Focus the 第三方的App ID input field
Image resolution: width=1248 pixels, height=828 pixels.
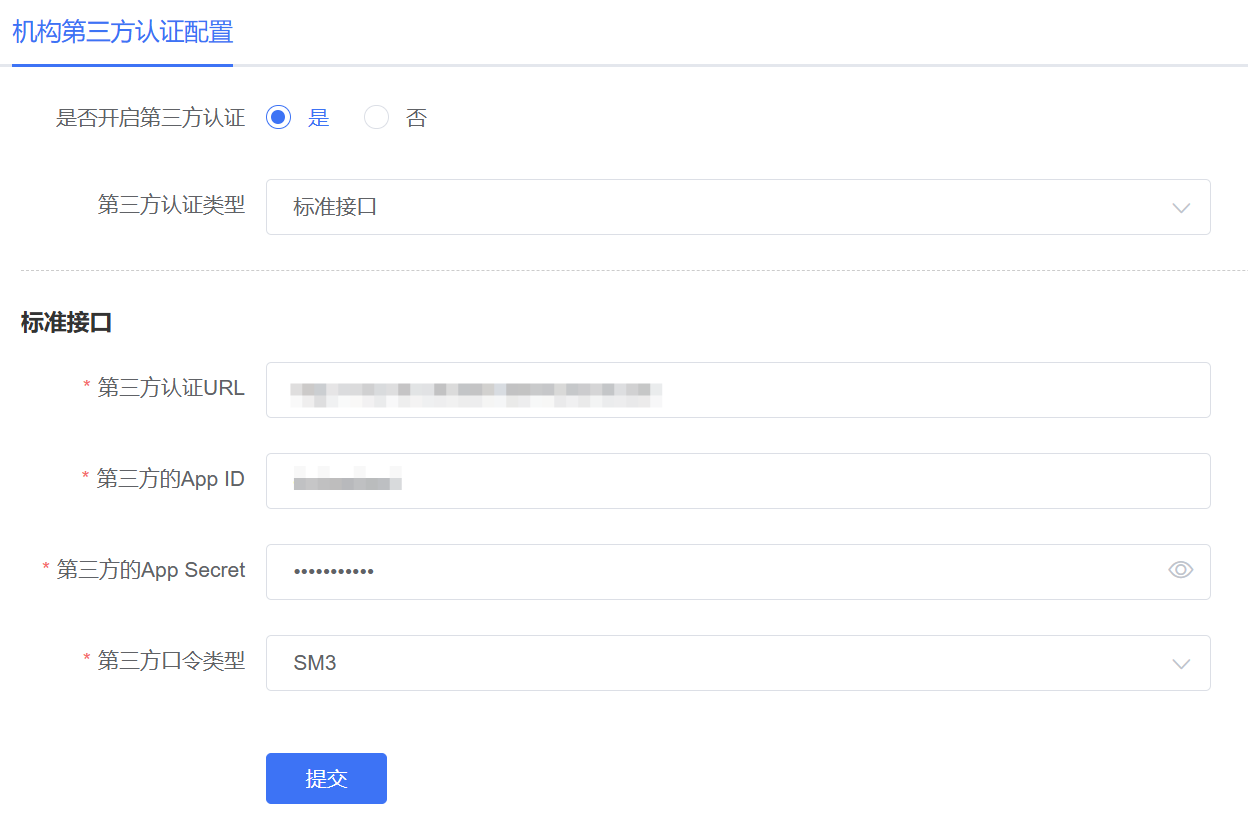click(x=738, y=481)
